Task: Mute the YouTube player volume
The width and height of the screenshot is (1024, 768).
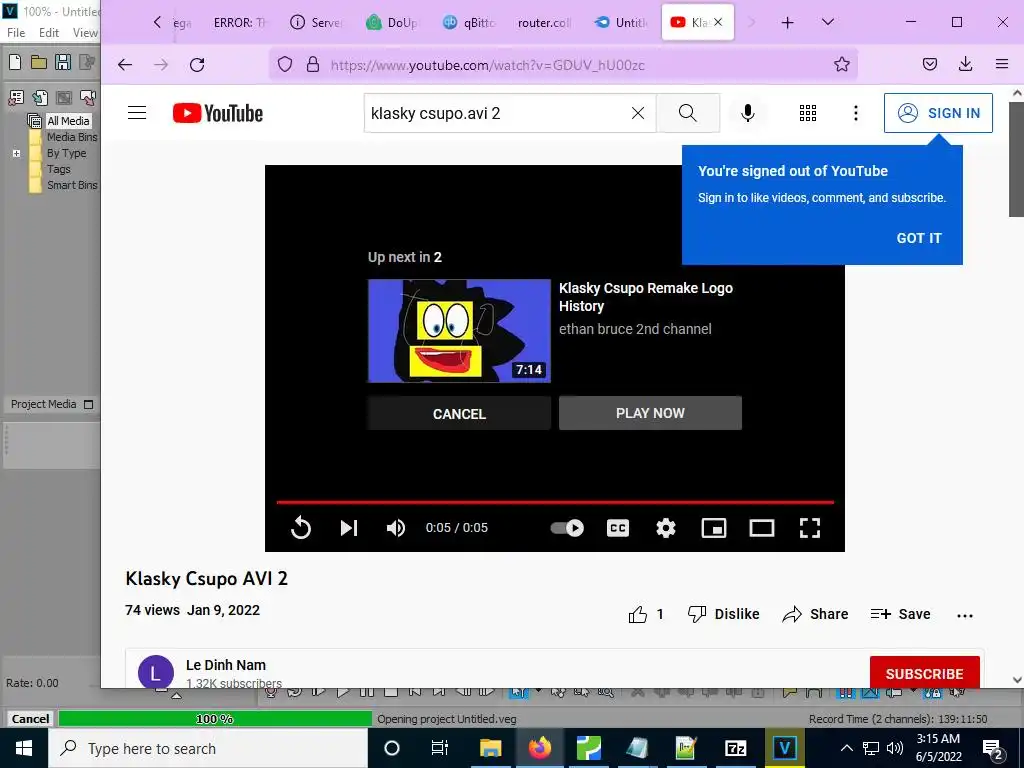Action: click(396, 528)
